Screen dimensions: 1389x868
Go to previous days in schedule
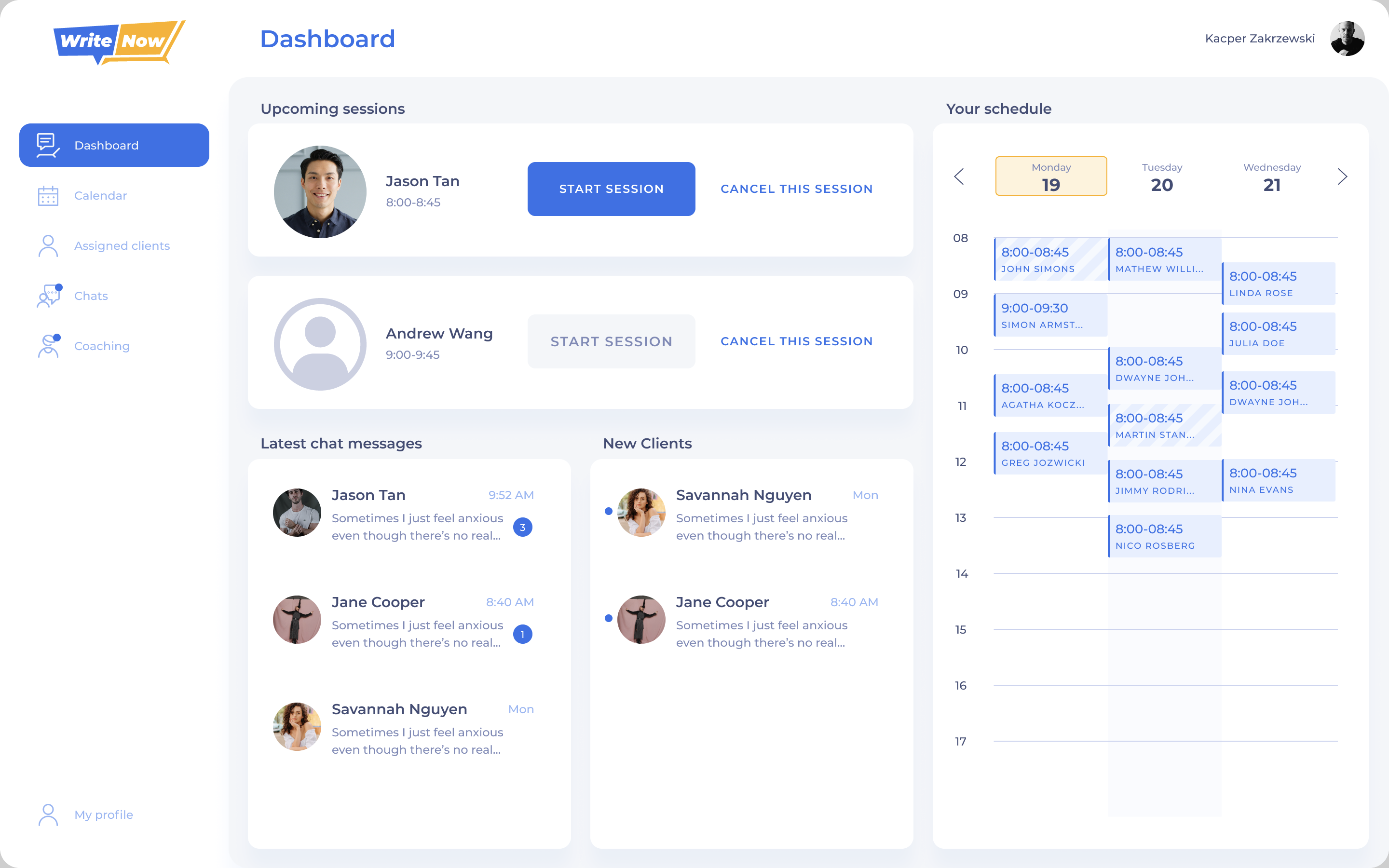pyautogui.click(x=958, y=176)
